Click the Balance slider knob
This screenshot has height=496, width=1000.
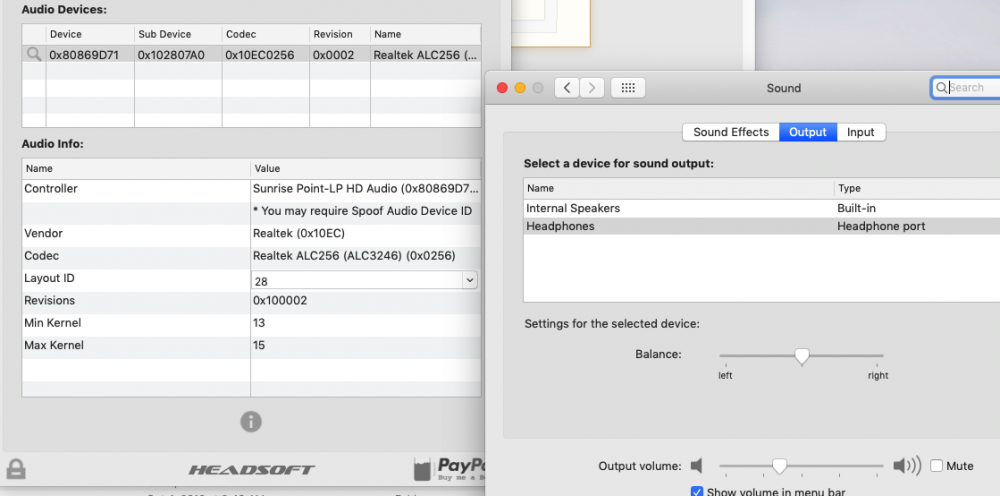coord(801,356)
